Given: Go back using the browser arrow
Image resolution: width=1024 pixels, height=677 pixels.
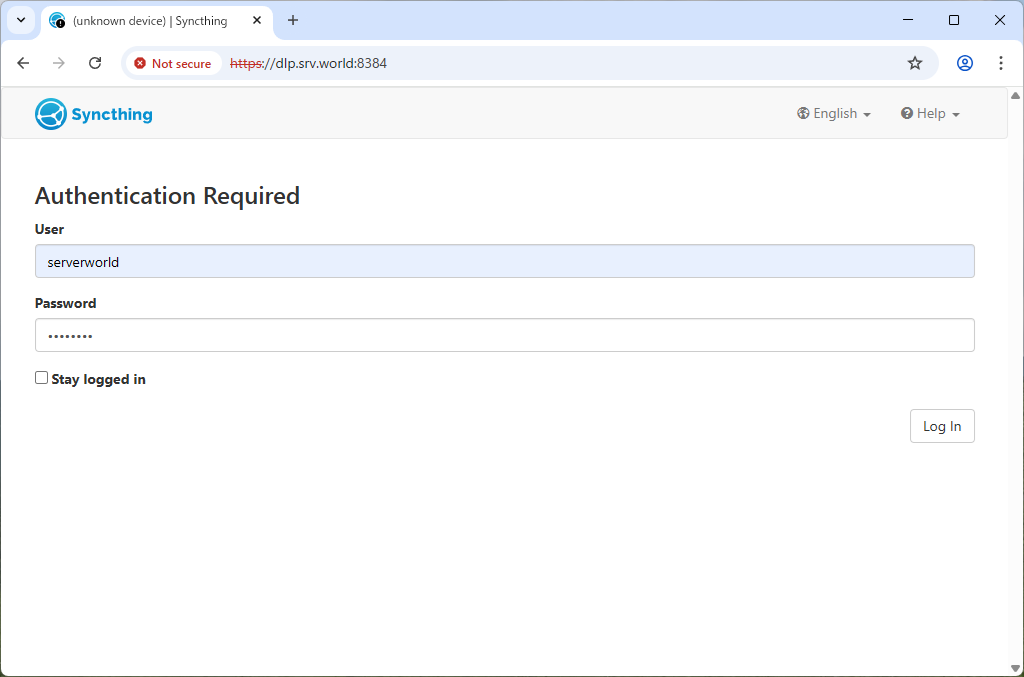Looking at the screenshot, I should coord(23,63).
